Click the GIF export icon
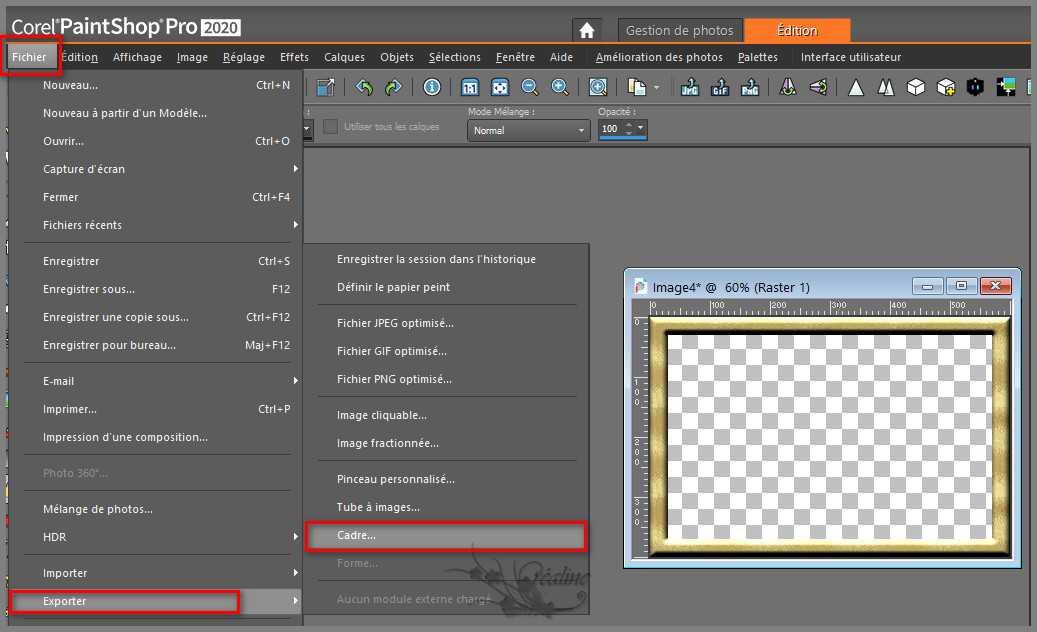 tap(720, 88)
